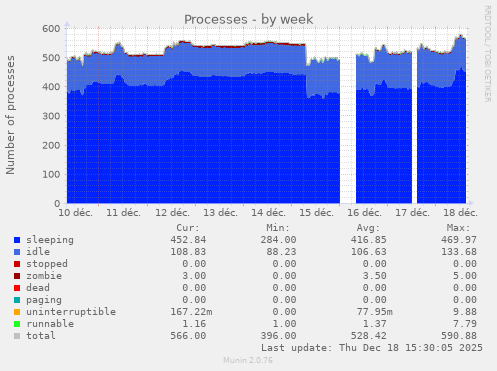Viewport: 497px width, 371px height.
Task: Click total minimum value 396.00
Action: click(278, 336)
